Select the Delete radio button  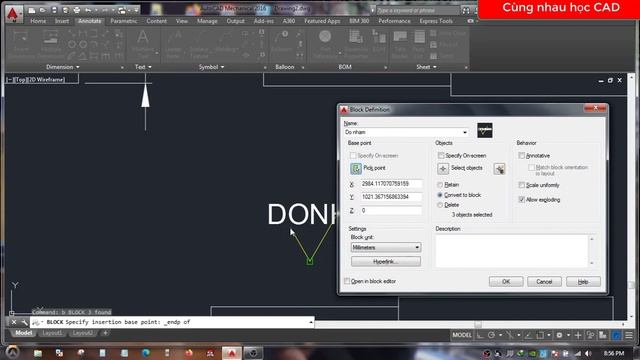(x=440, y=205)
